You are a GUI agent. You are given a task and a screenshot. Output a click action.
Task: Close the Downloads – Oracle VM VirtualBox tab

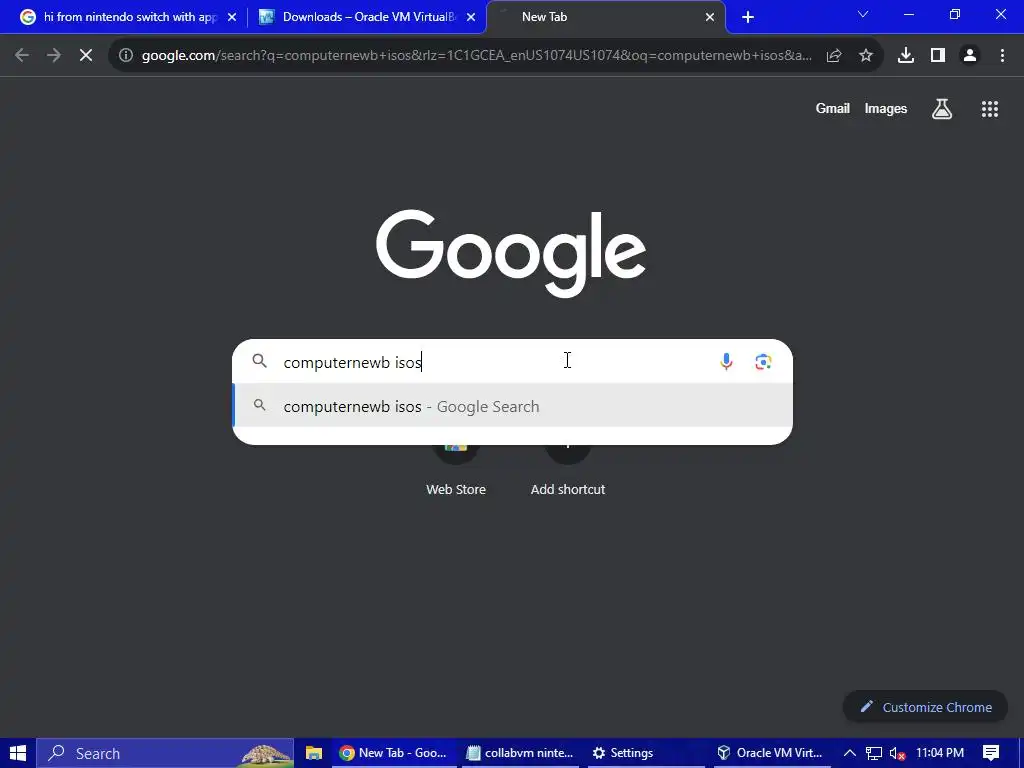click(471, 17)
